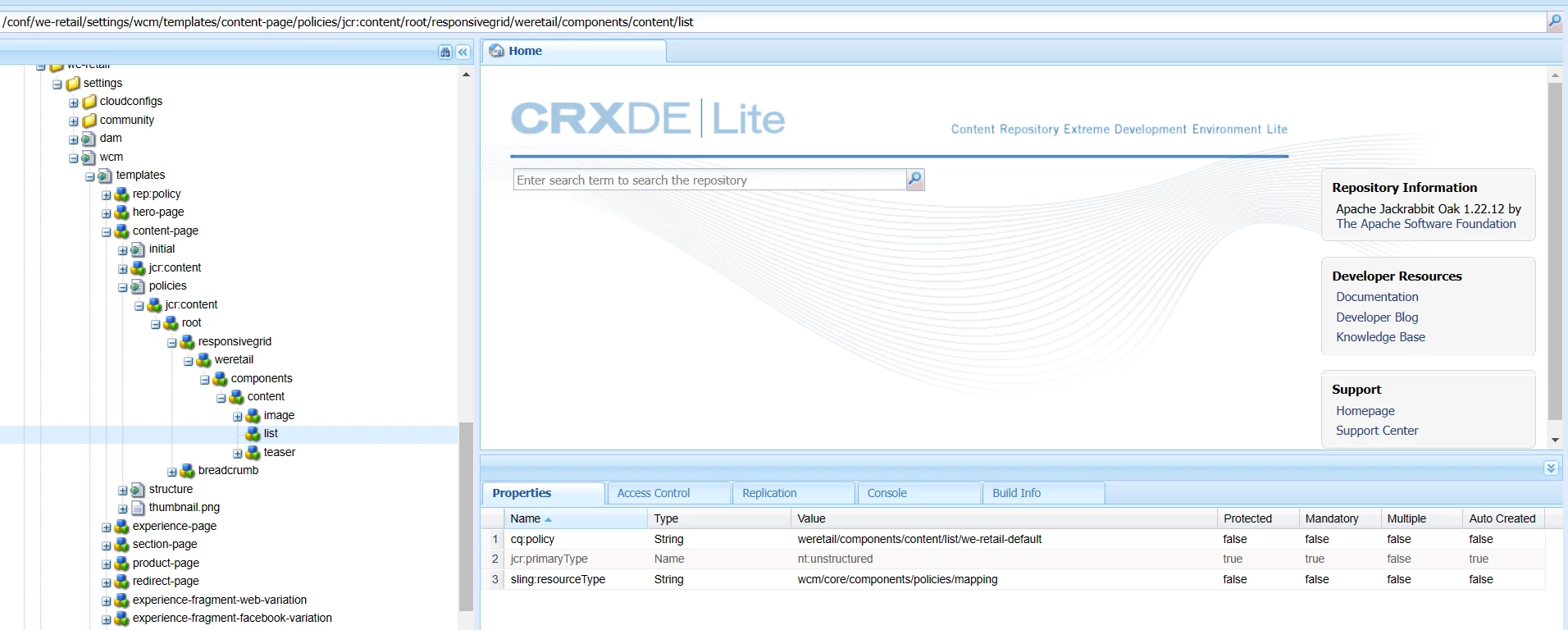
Task: Expand the teaser node
Action: (x=238, y=454)
